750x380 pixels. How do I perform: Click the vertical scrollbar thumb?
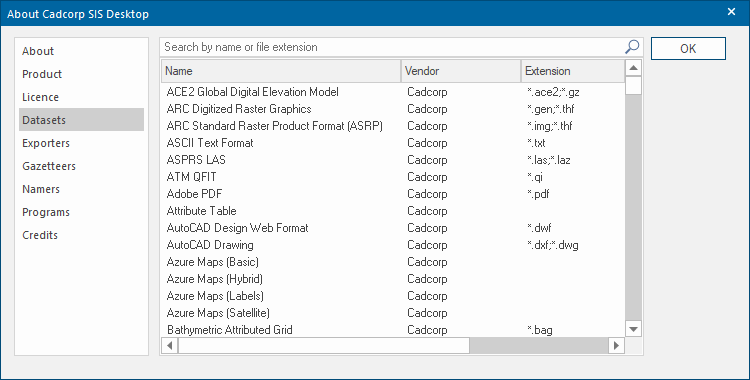pos(633,86)
